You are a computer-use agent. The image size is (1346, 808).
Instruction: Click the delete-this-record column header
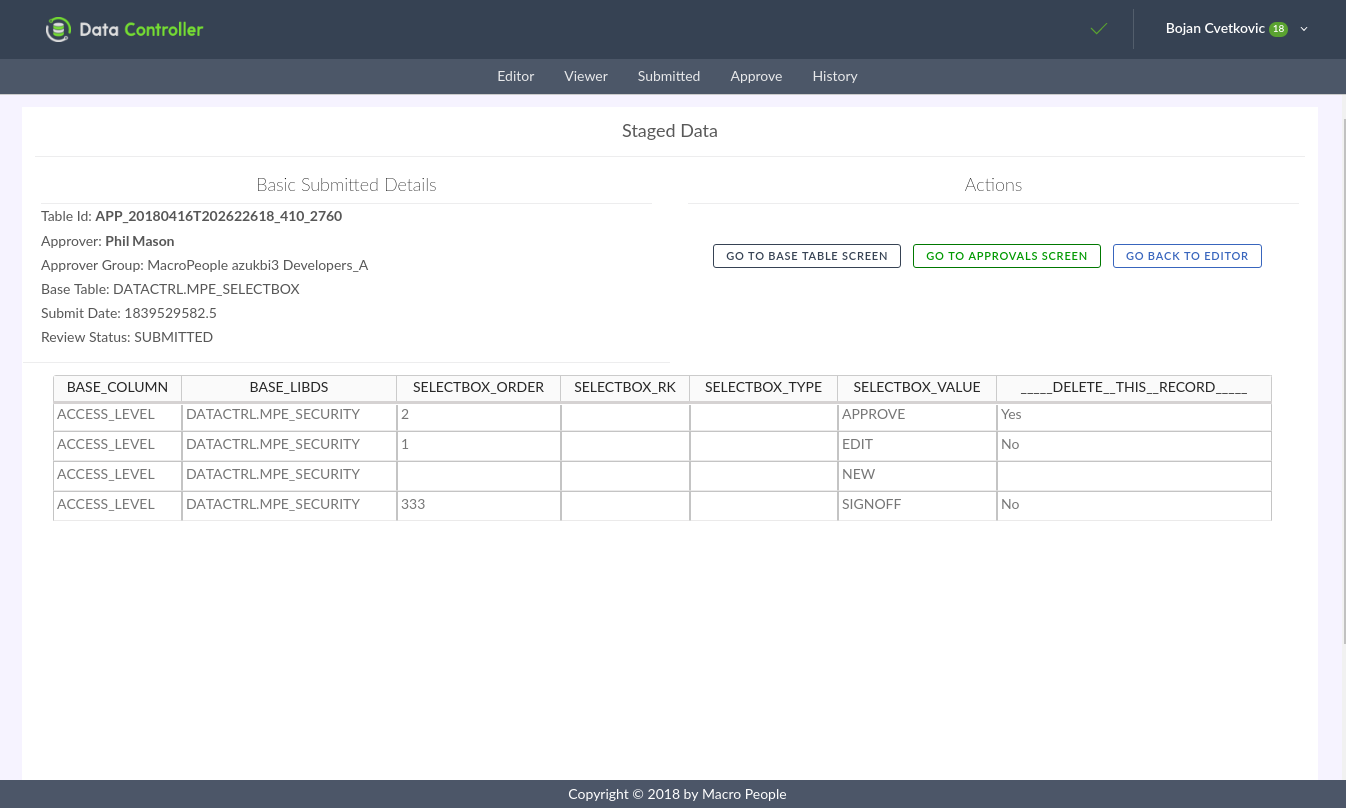tap(1133, 388)
